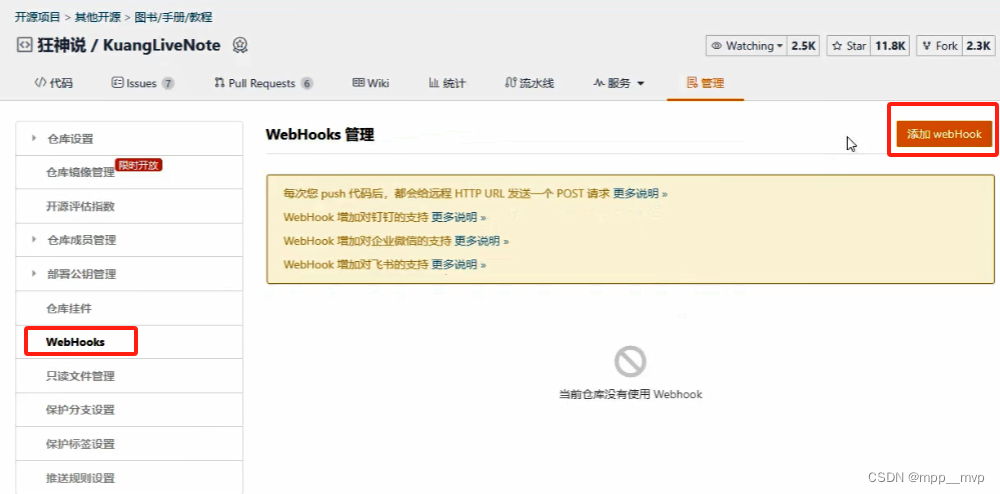Image resolution: width=1000 pixels, height=494 pixels.
Task: Click the repository code icon before 狂神说
Action: (24, 46)
